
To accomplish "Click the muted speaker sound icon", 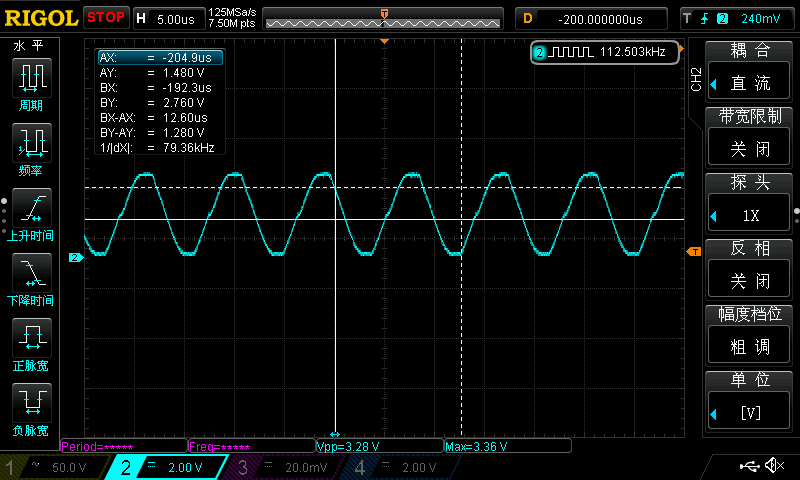I will (774, 465).
